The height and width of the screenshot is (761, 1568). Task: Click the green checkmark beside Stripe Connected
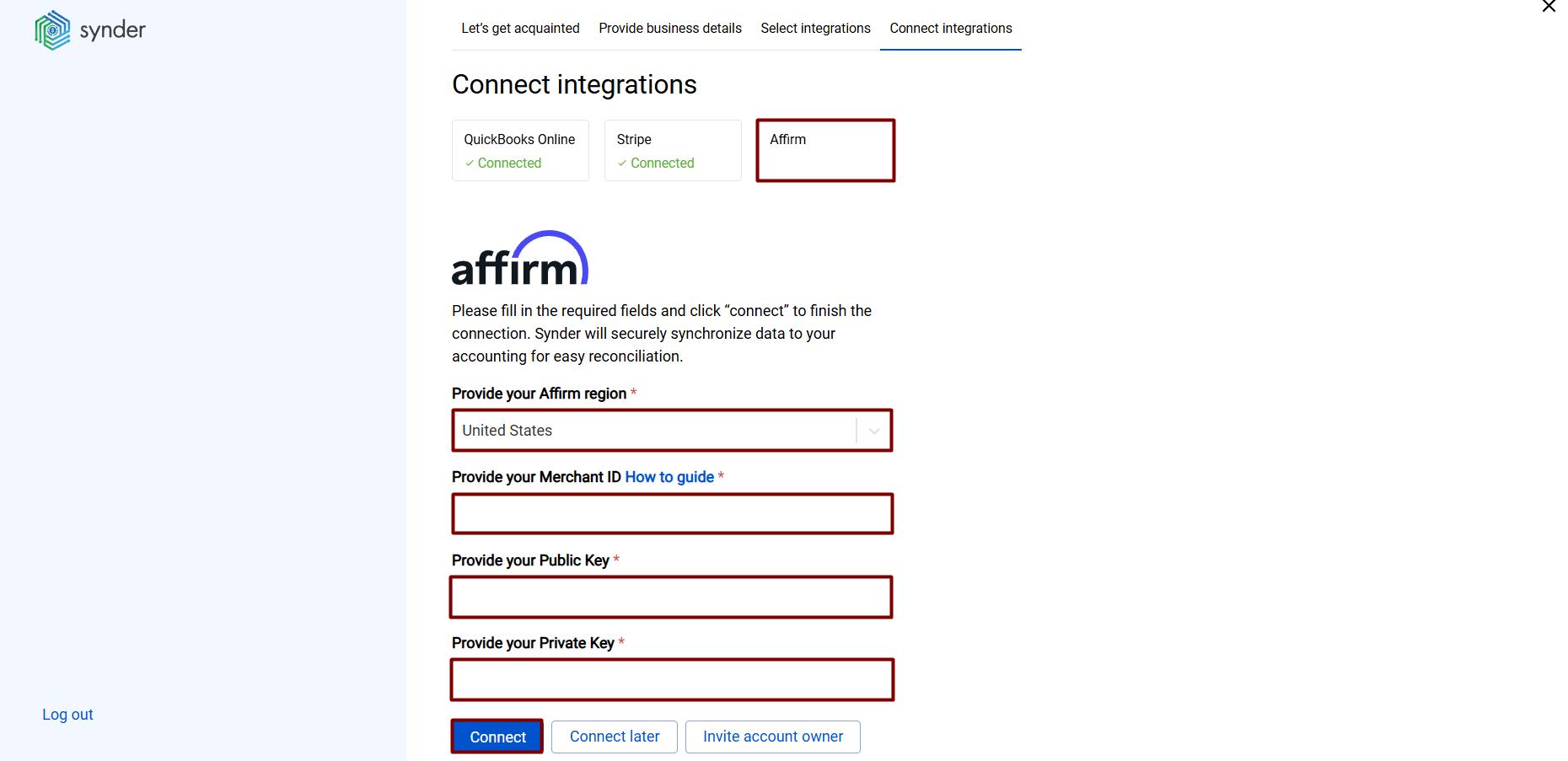[623, 163]
